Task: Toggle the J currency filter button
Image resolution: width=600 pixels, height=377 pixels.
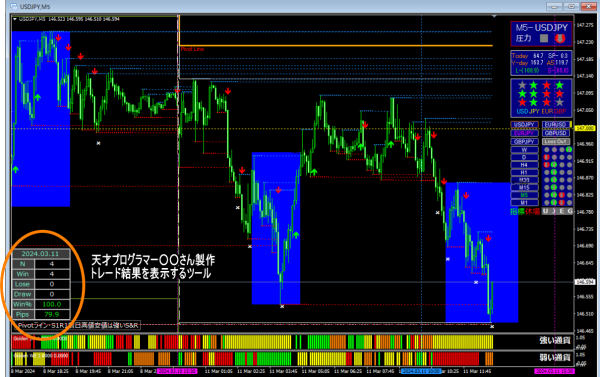Action: [x=554, y=211]
